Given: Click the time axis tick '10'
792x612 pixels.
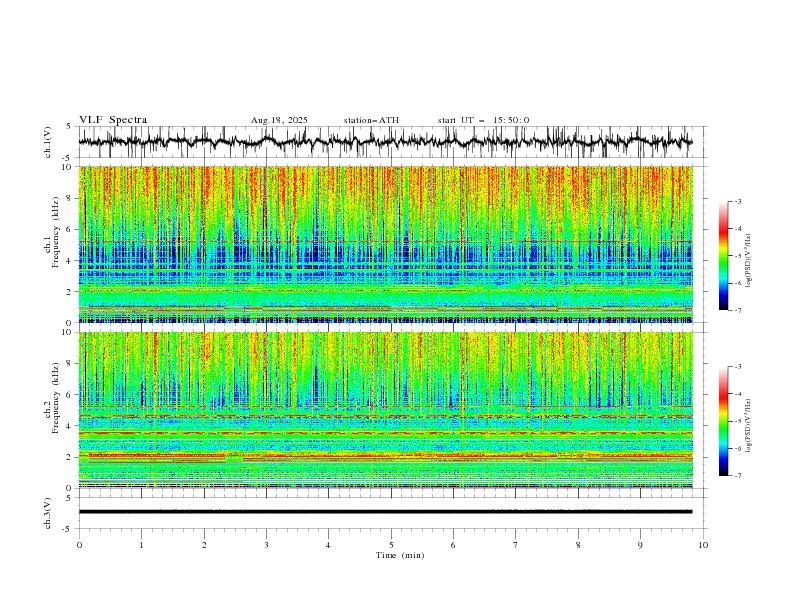Looking at the screenshot, I should pos(703,545).
